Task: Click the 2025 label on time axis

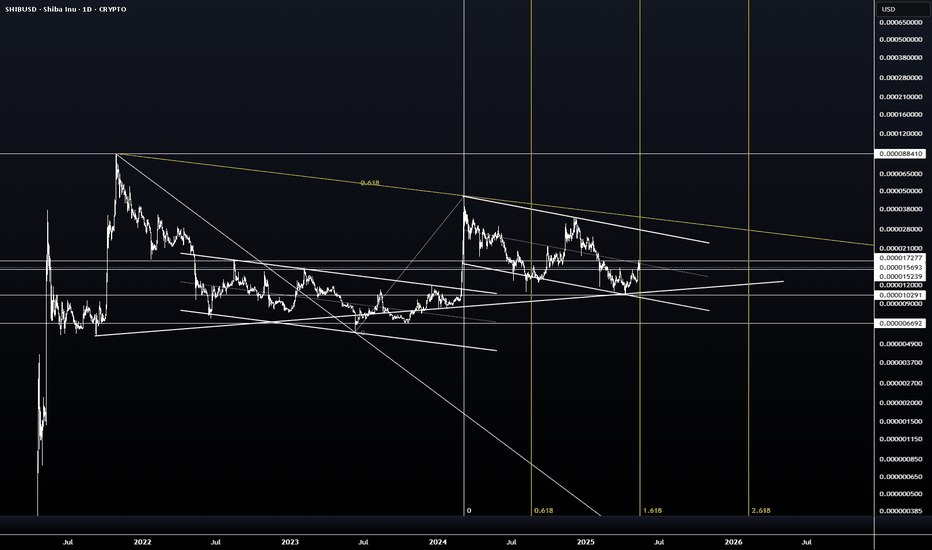Action: tap(585, 542)
